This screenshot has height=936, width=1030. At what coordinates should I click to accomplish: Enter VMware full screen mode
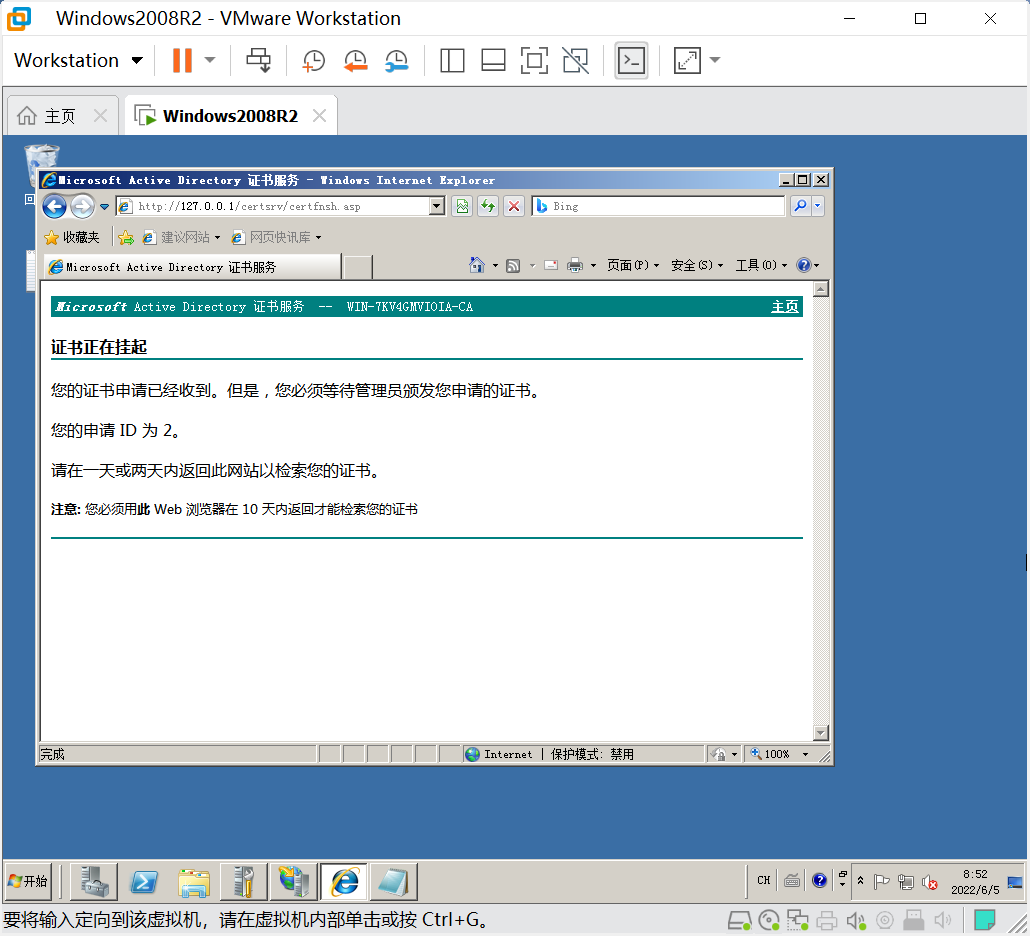point(534,60)
